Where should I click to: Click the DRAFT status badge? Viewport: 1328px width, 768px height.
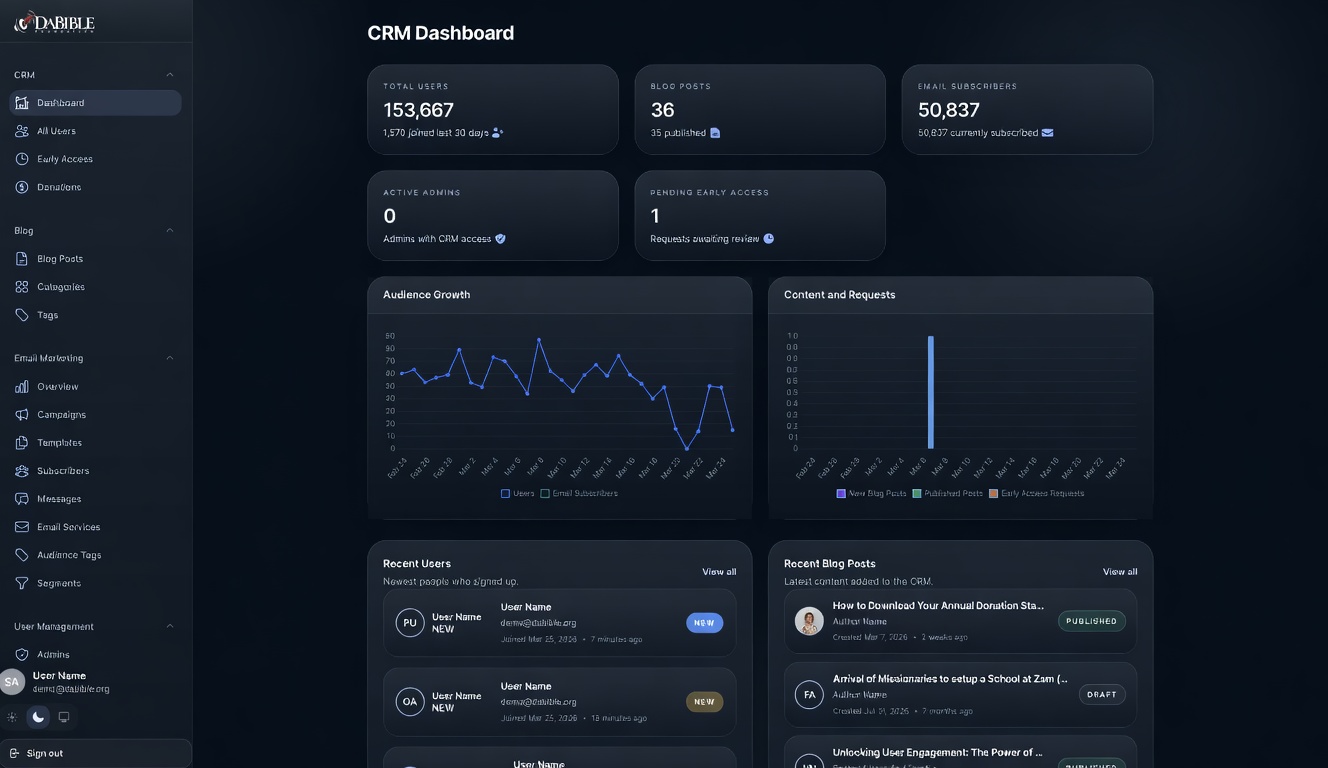[1102, 694]
